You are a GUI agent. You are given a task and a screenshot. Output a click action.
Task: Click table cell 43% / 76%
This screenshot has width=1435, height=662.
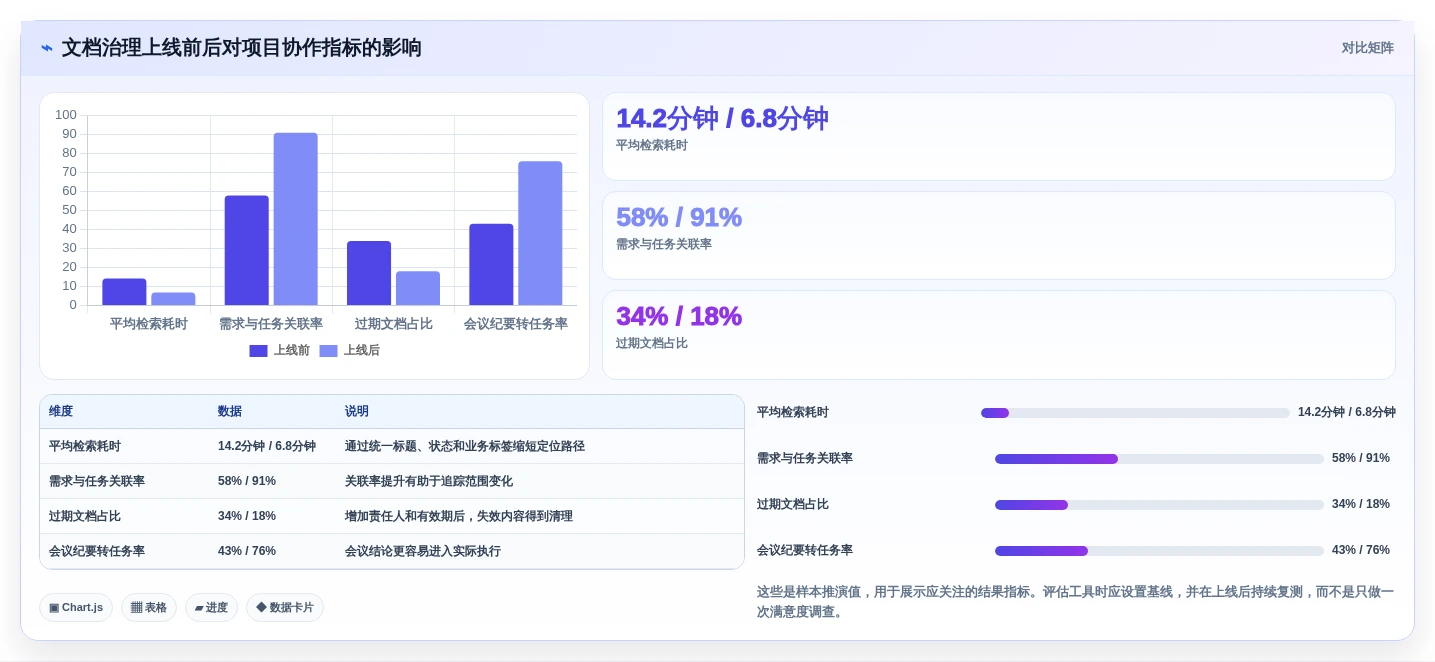click(247, 552)
